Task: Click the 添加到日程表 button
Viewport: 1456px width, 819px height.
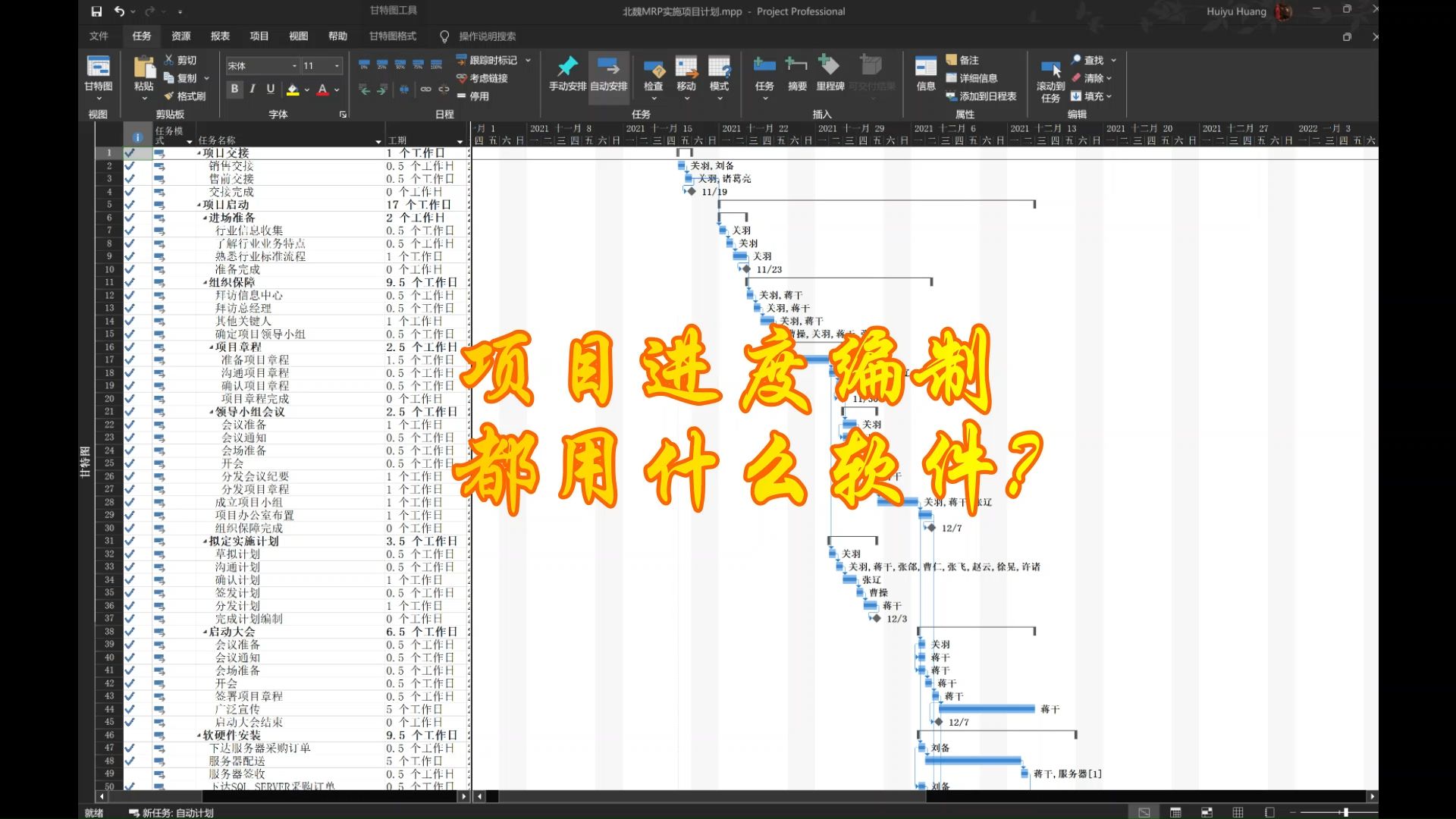Action: point(981,96)
